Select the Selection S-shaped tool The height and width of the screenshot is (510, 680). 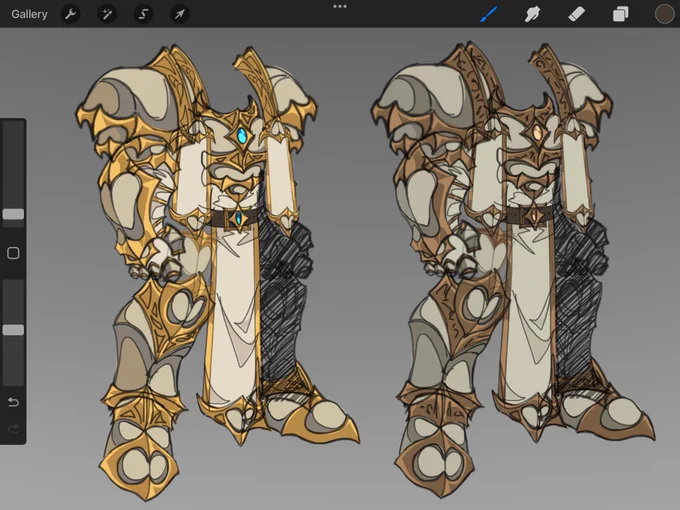(x=143, y=14)
